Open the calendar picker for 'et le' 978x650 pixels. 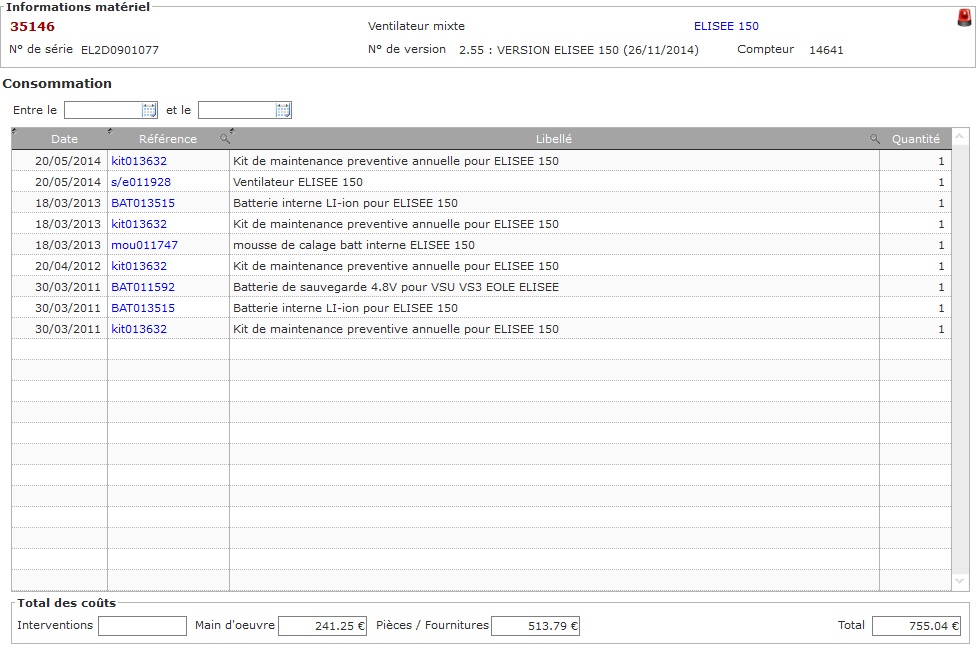[x=283, y=110]
